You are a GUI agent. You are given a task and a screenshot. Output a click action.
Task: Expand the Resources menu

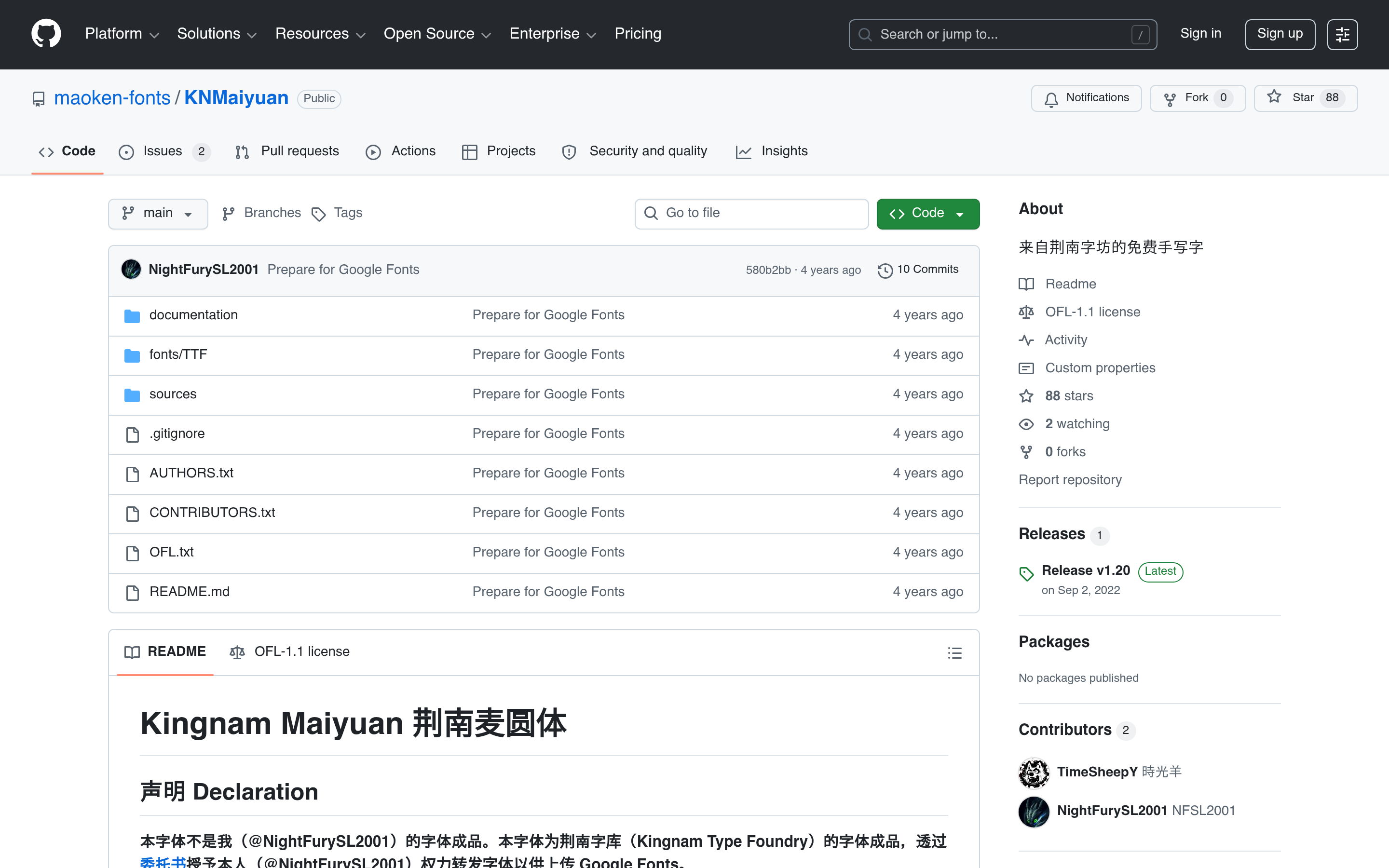(x=320, y=34)
